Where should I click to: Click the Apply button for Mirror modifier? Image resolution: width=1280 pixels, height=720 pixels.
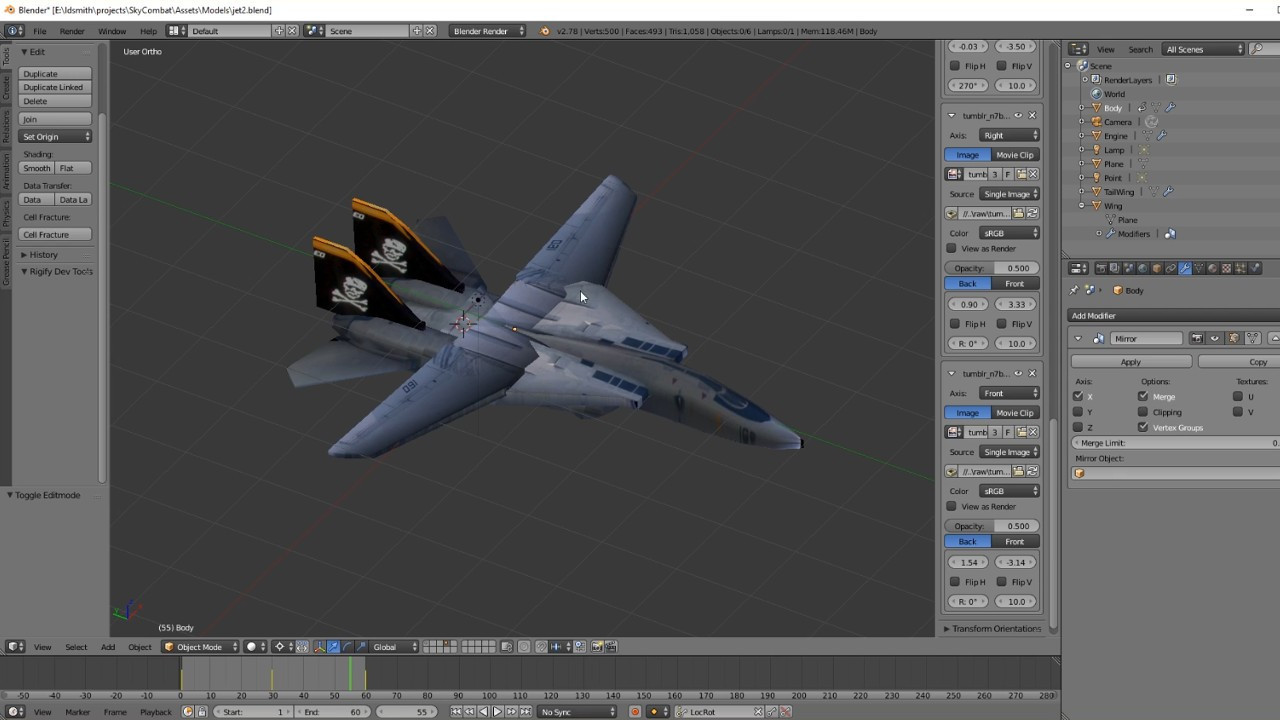(x=1131, y=362)
